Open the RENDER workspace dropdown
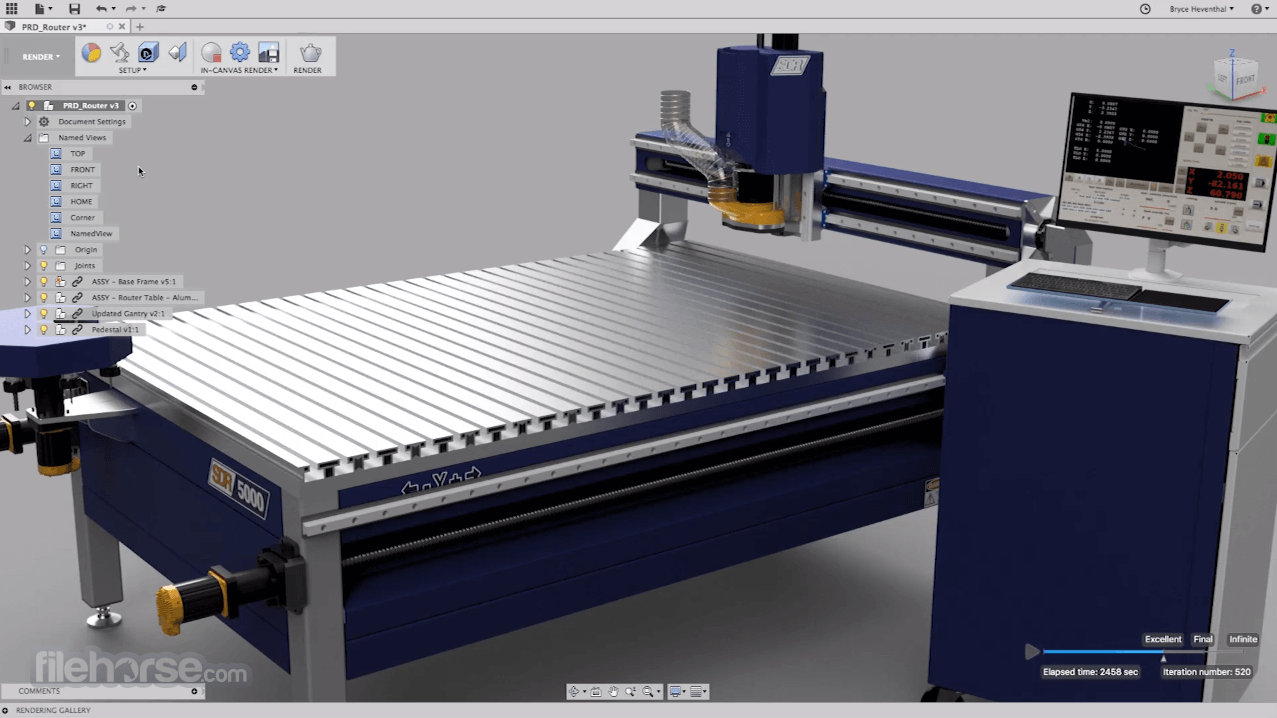This screenshot has height=718, width=1277. pyautogui.click(x=41, y=57)
